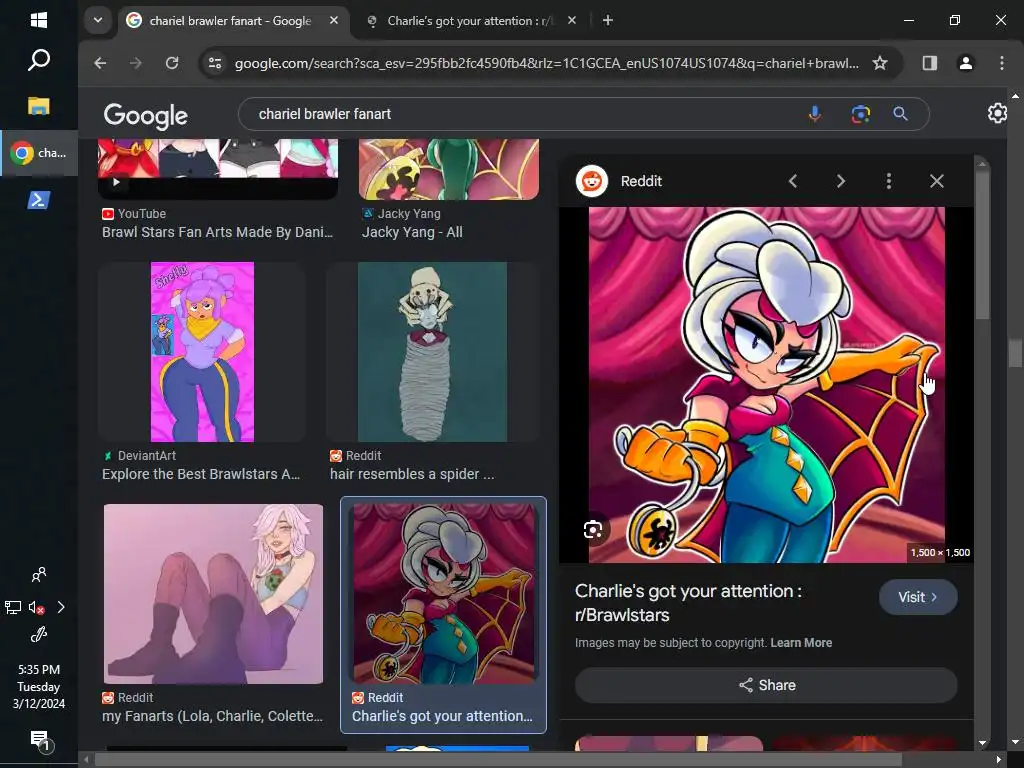This screenshot has width=1024, height=768.
Task: Open Charlie's got your attention title link
Action: click(x=688, y=603)
